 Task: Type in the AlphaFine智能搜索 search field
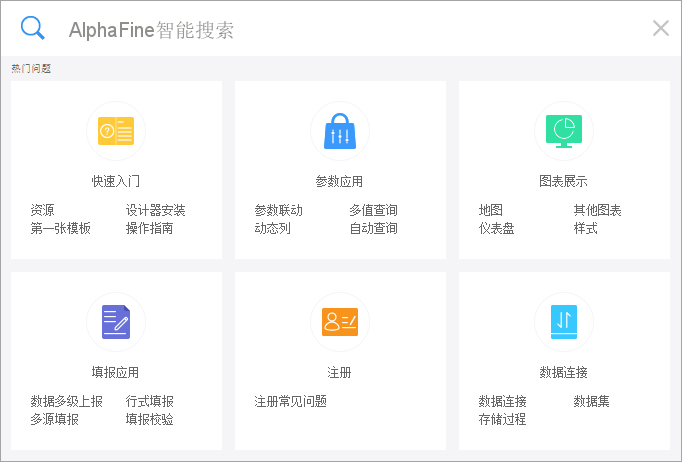(x=350, y=30)
